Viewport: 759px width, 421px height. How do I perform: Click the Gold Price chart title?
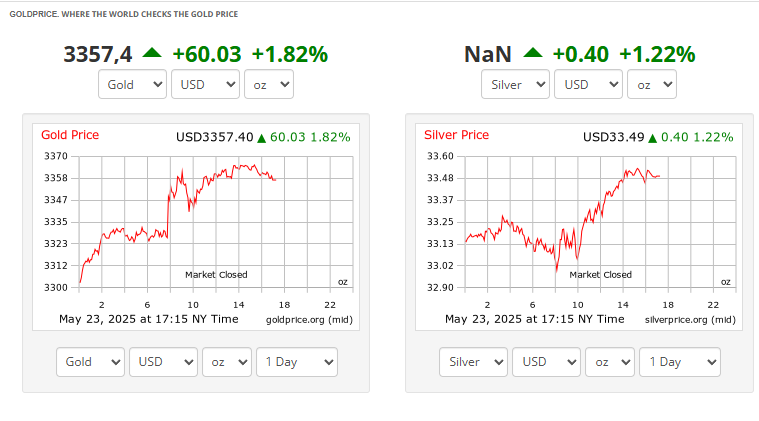pos(70,135)
